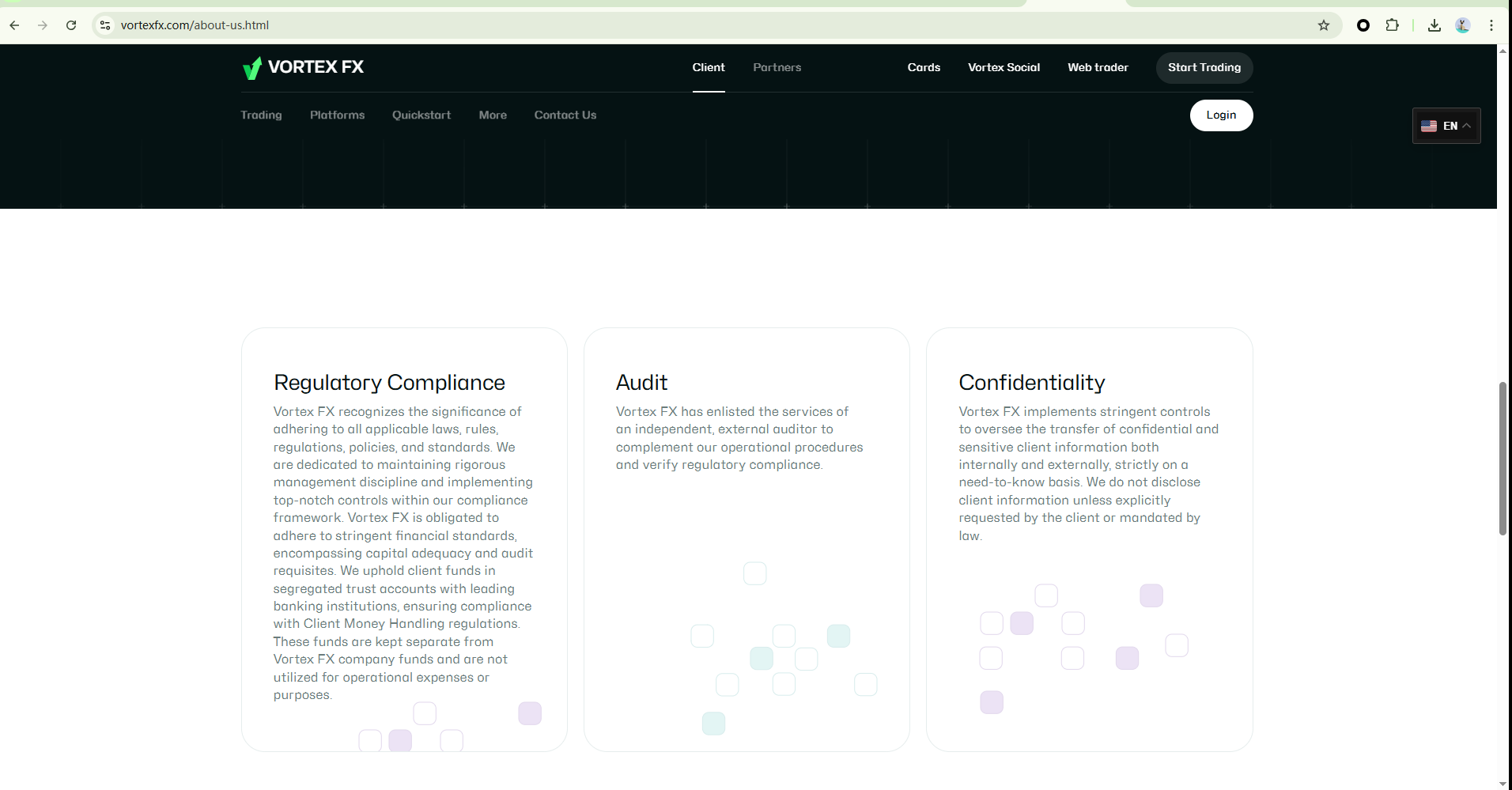Open the Quickstart menu

[x=421, y=115]
